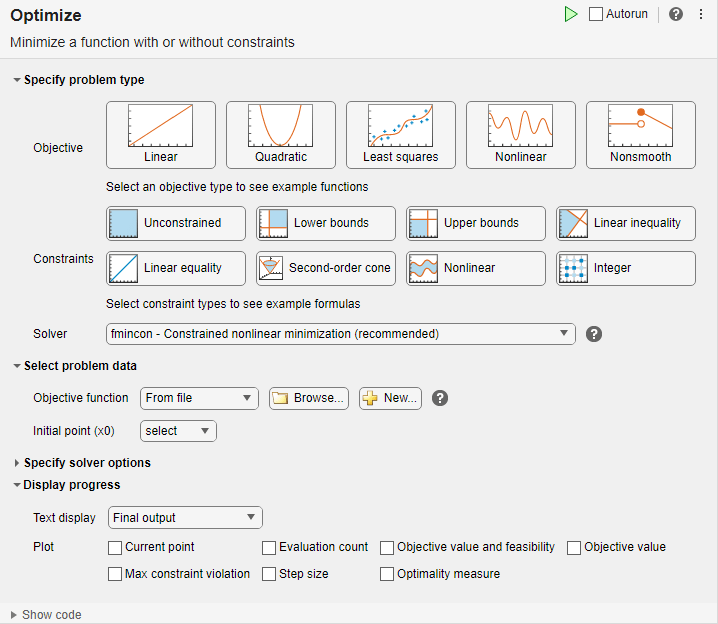
Task: Expand the Show code section
Action: [51, 615]
